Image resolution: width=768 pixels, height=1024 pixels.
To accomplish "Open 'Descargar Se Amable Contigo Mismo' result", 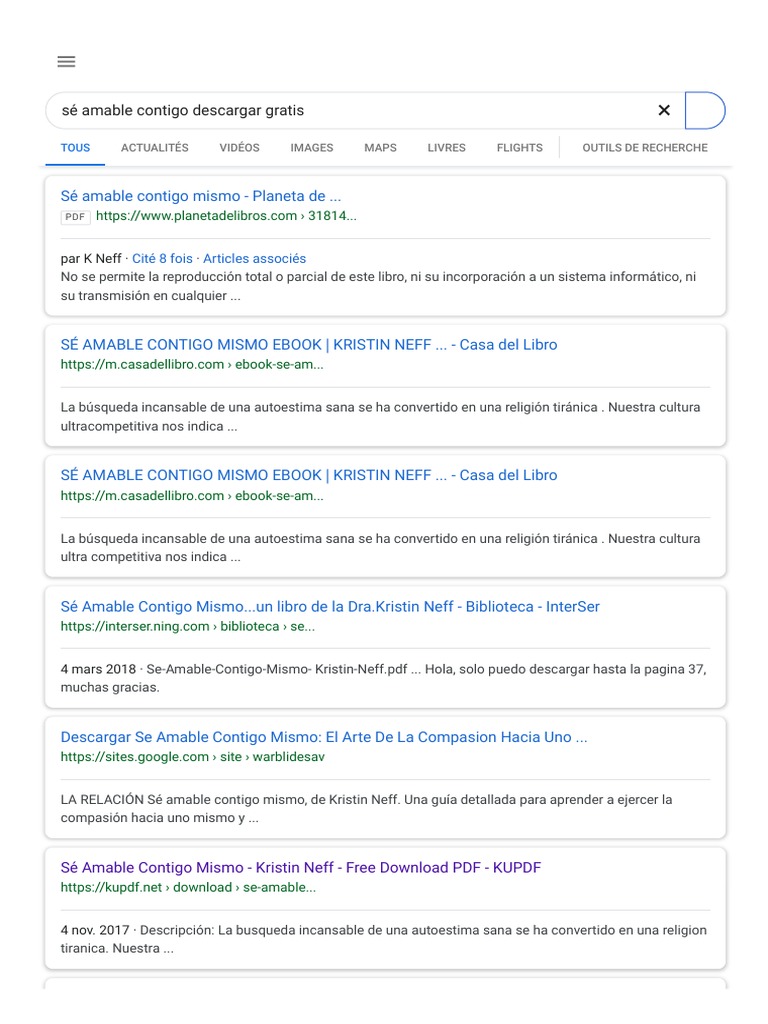I will (324, 737).
